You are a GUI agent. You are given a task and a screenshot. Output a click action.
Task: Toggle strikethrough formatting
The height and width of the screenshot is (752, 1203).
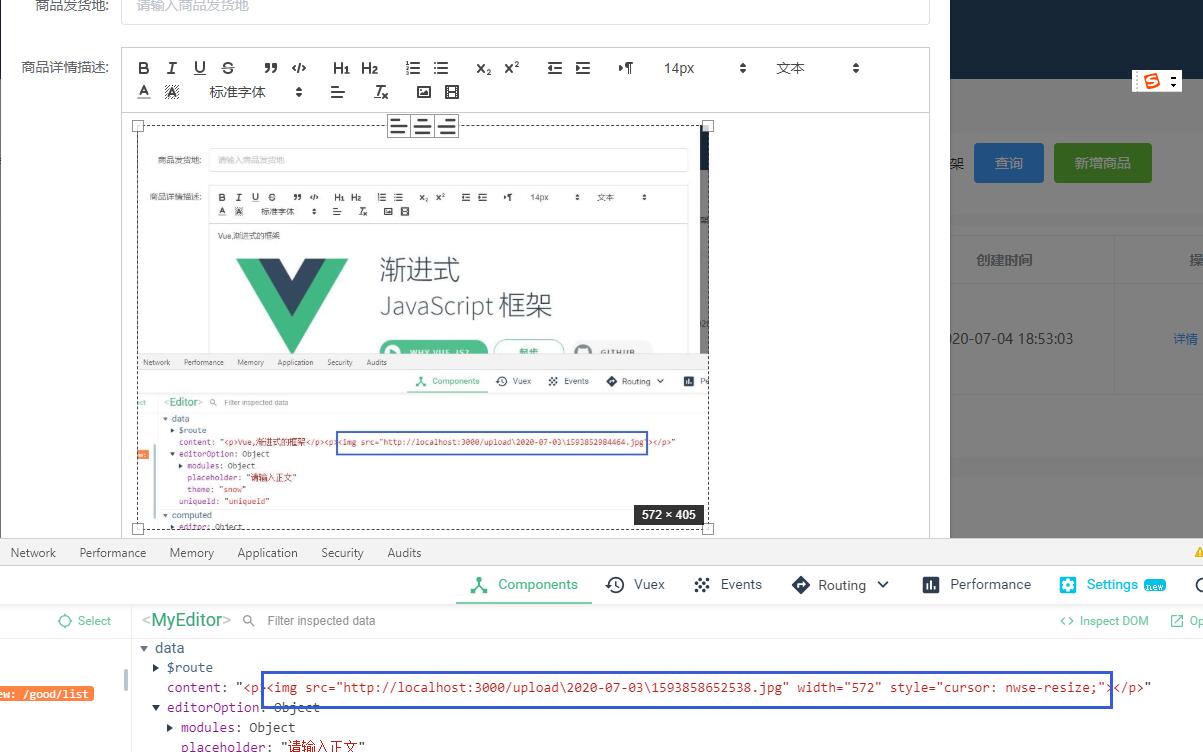227,68
